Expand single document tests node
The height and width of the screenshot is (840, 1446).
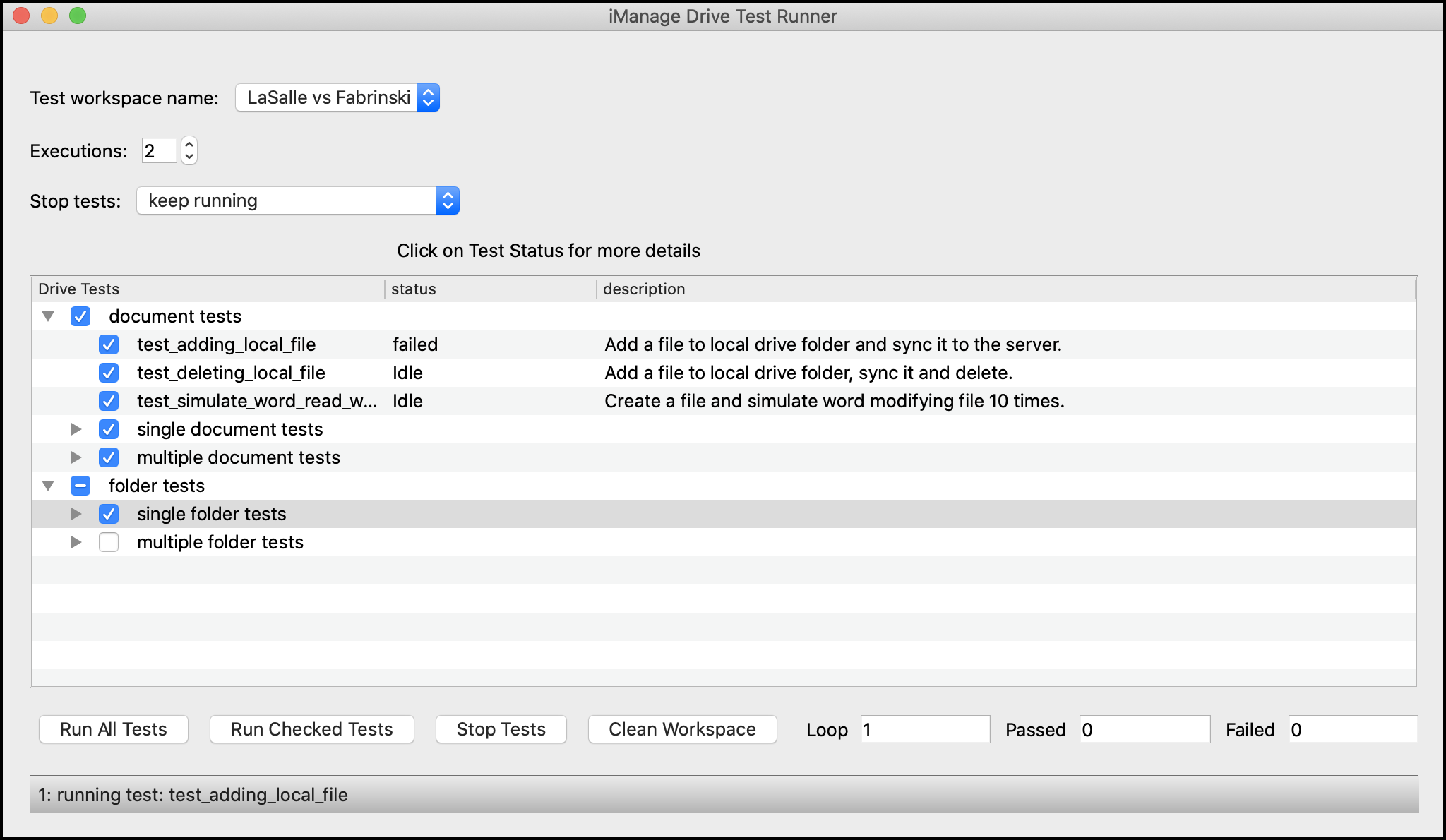tap(76, 429)
